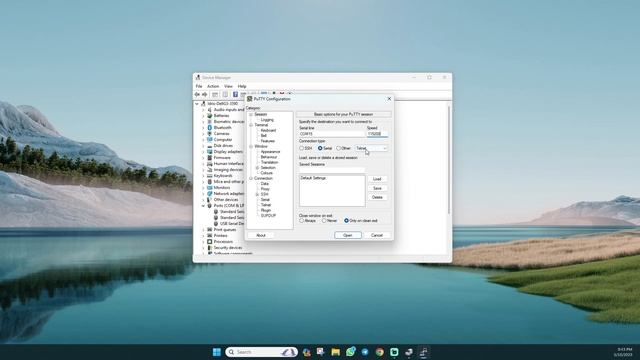Open Telegram from the taskbar

365,352
